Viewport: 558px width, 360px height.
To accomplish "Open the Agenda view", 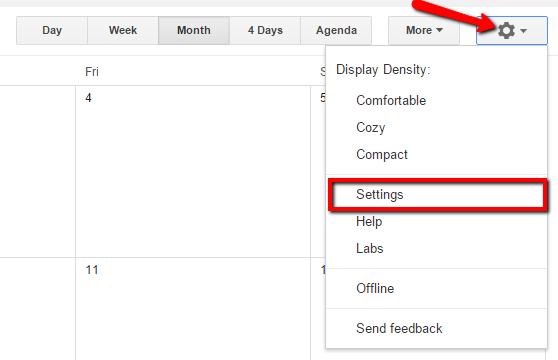I will (x=336, y=31).
